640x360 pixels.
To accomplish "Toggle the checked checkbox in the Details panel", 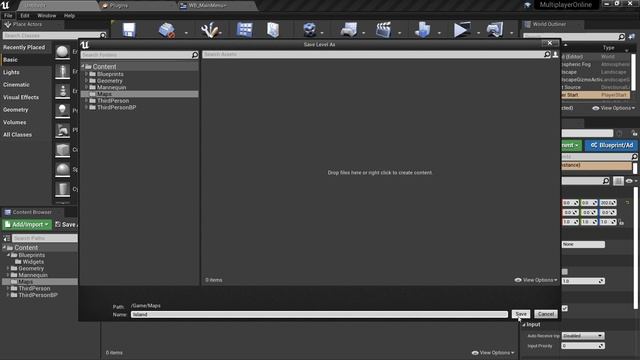I will point(564,308).
